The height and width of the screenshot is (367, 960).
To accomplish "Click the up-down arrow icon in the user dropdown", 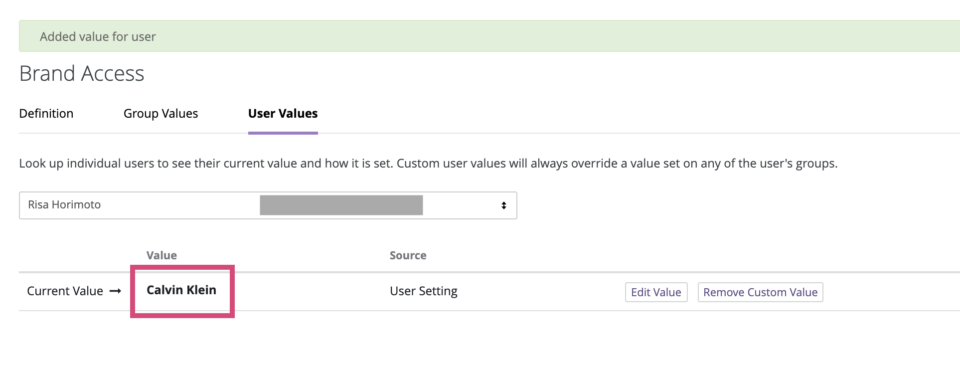I will pyautogui.click(x=503, y=205).
